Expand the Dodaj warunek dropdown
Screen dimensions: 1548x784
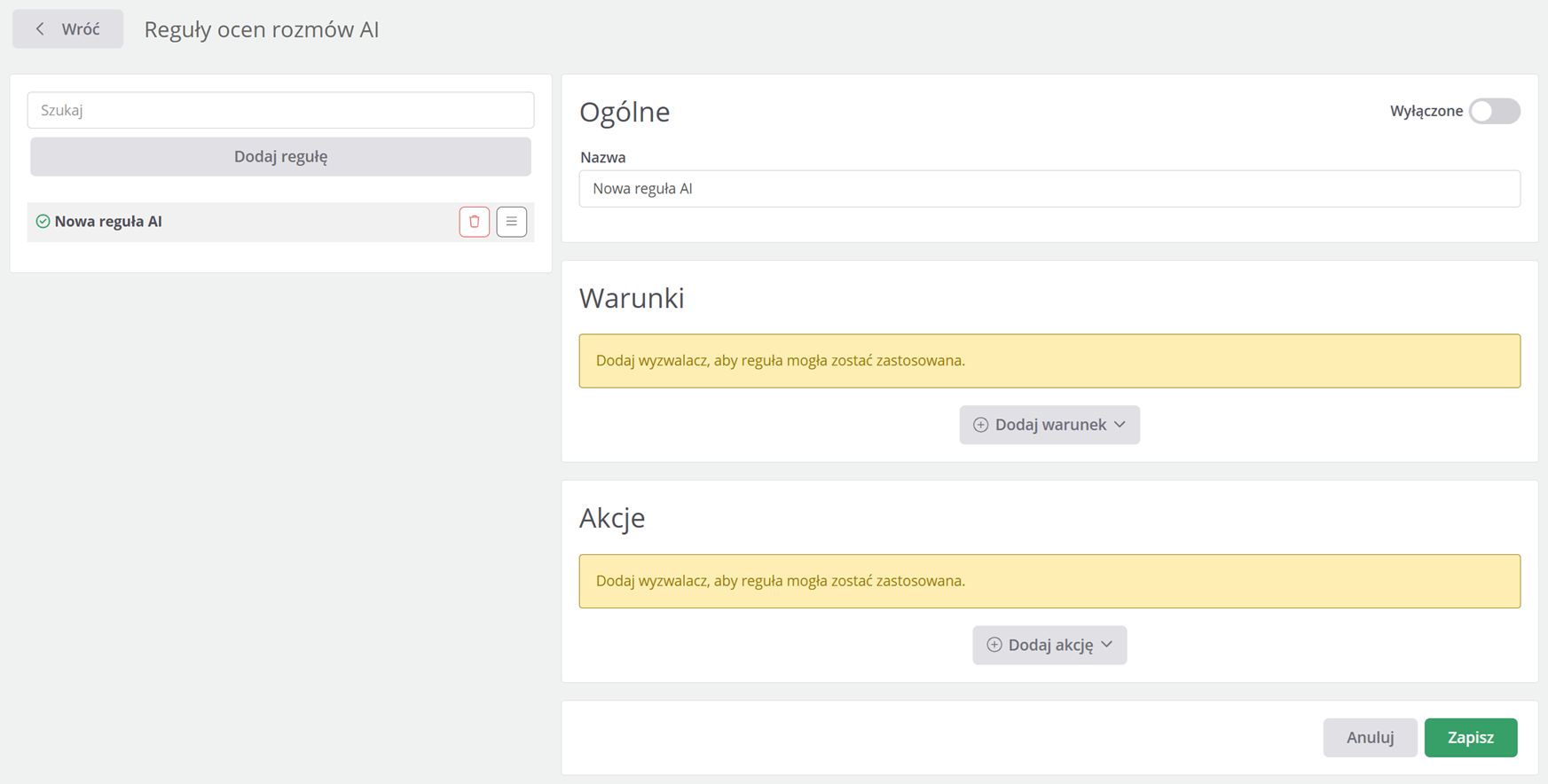click(x=1049, y=425)
